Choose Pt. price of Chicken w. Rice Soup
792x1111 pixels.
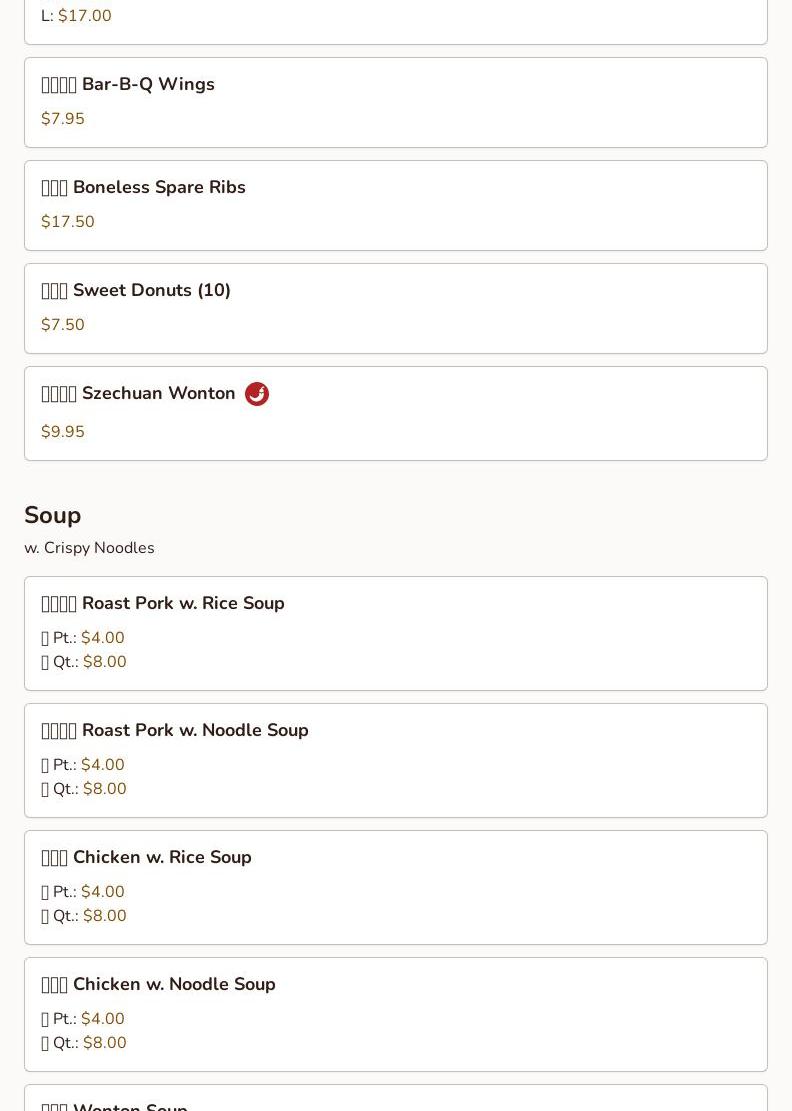tap(102, 892)
